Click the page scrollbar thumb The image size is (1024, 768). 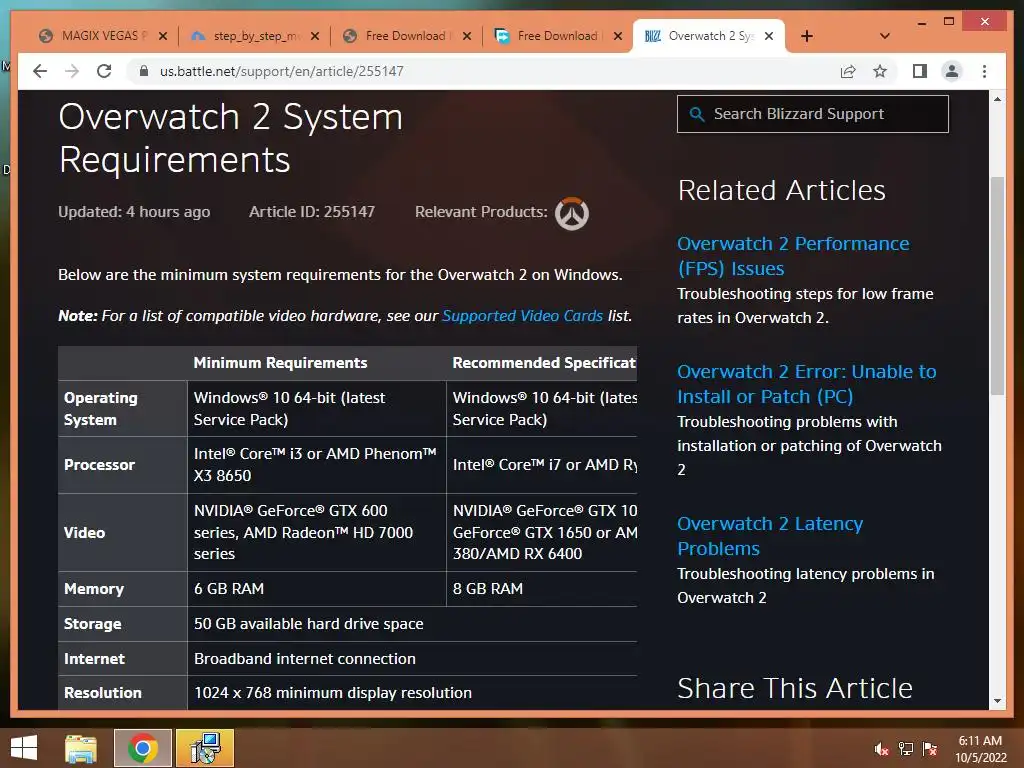click(x=997, y=285)
